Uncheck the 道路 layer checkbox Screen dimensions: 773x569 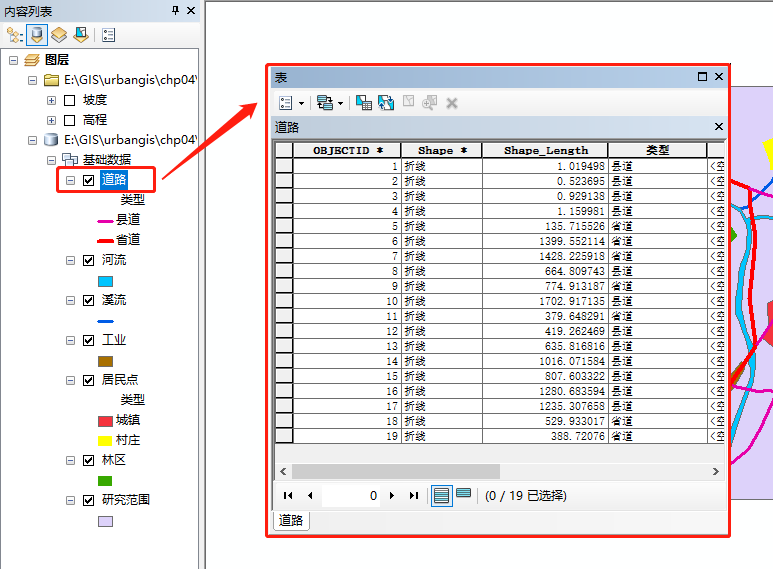[88, 180]
